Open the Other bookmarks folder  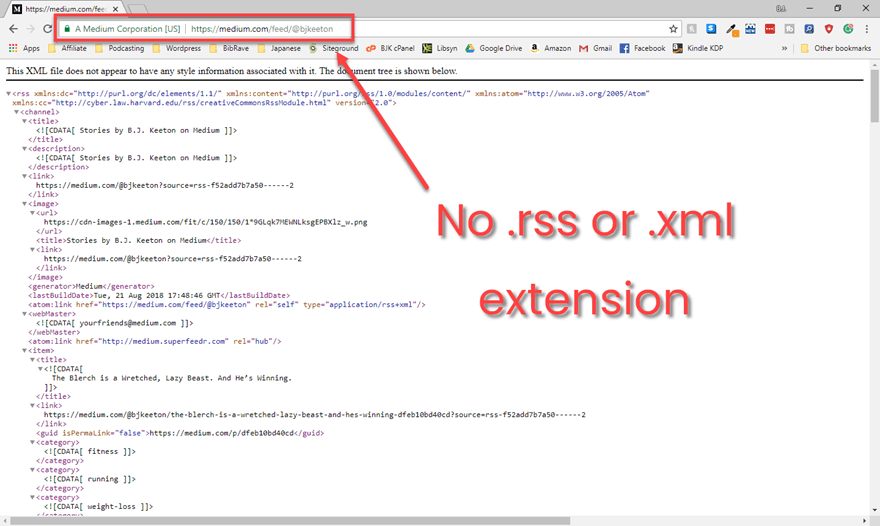tap(836, 48)
